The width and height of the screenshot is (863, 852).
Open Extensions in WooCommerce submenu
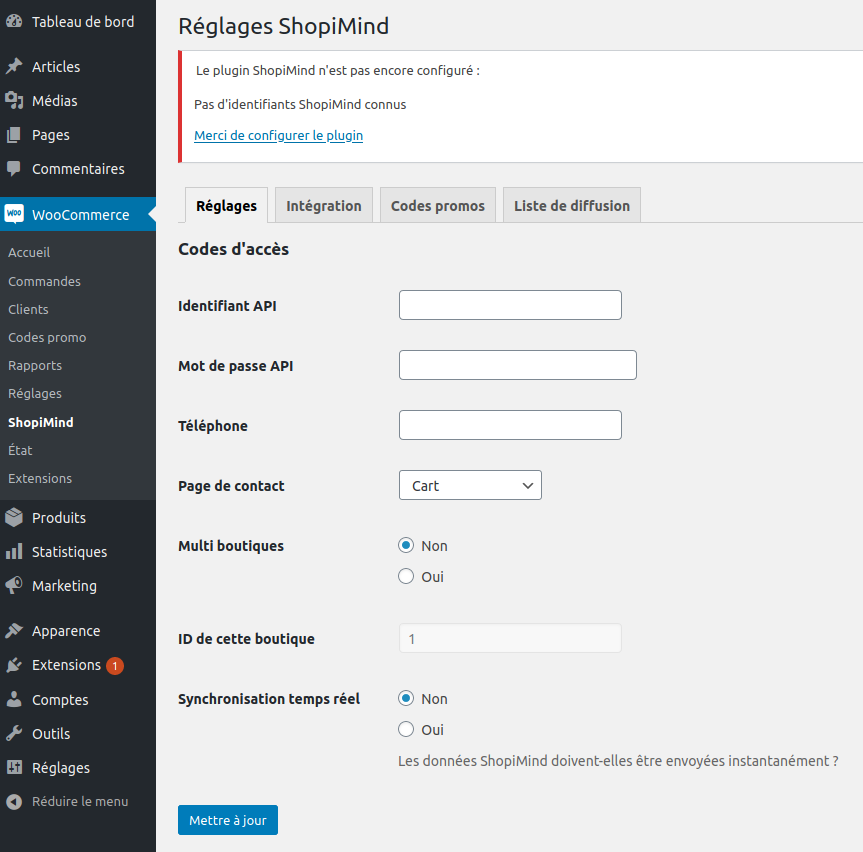pos(40,478)
